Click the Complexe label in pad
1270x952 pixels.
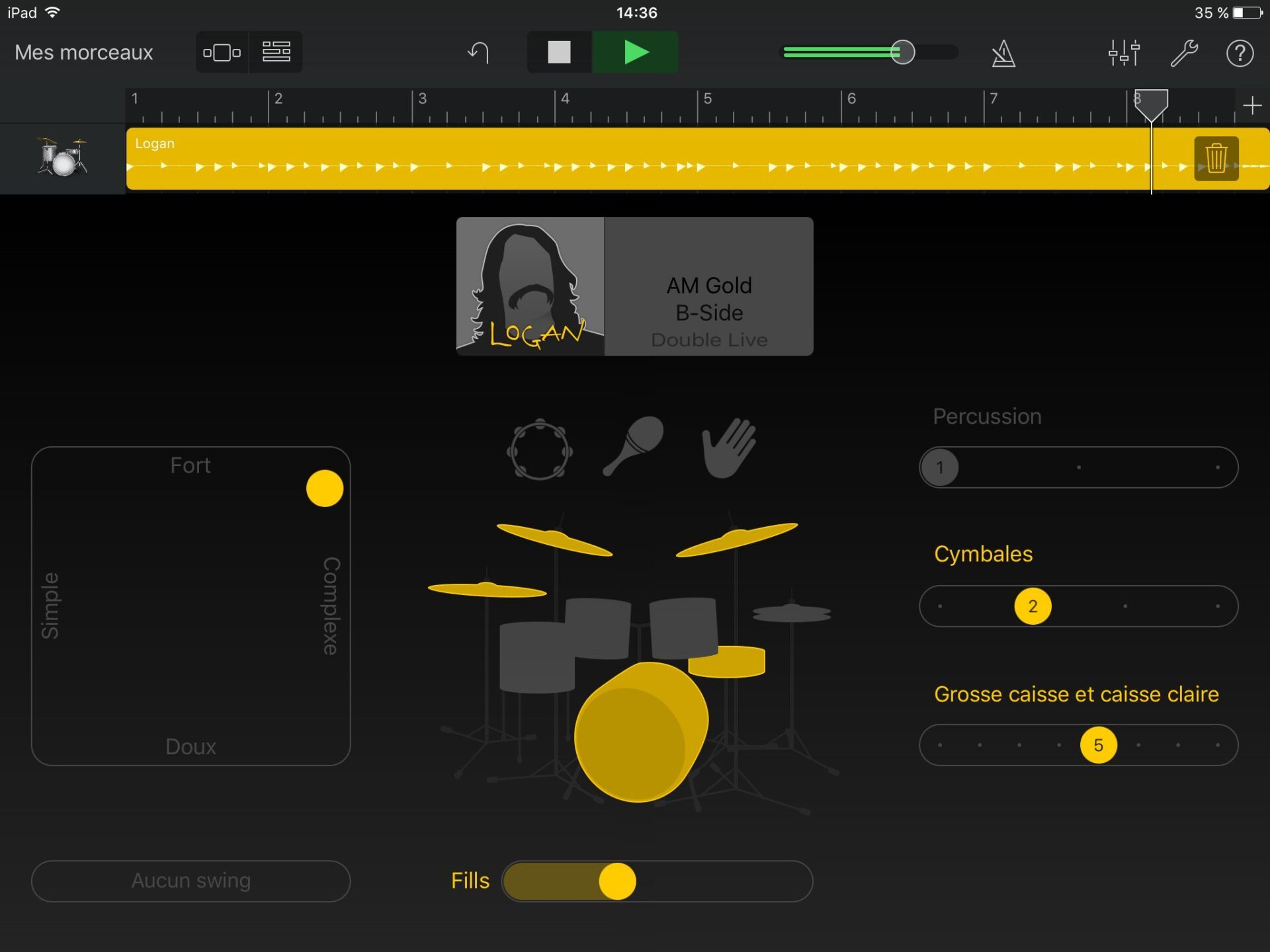(x=331, y=606)
